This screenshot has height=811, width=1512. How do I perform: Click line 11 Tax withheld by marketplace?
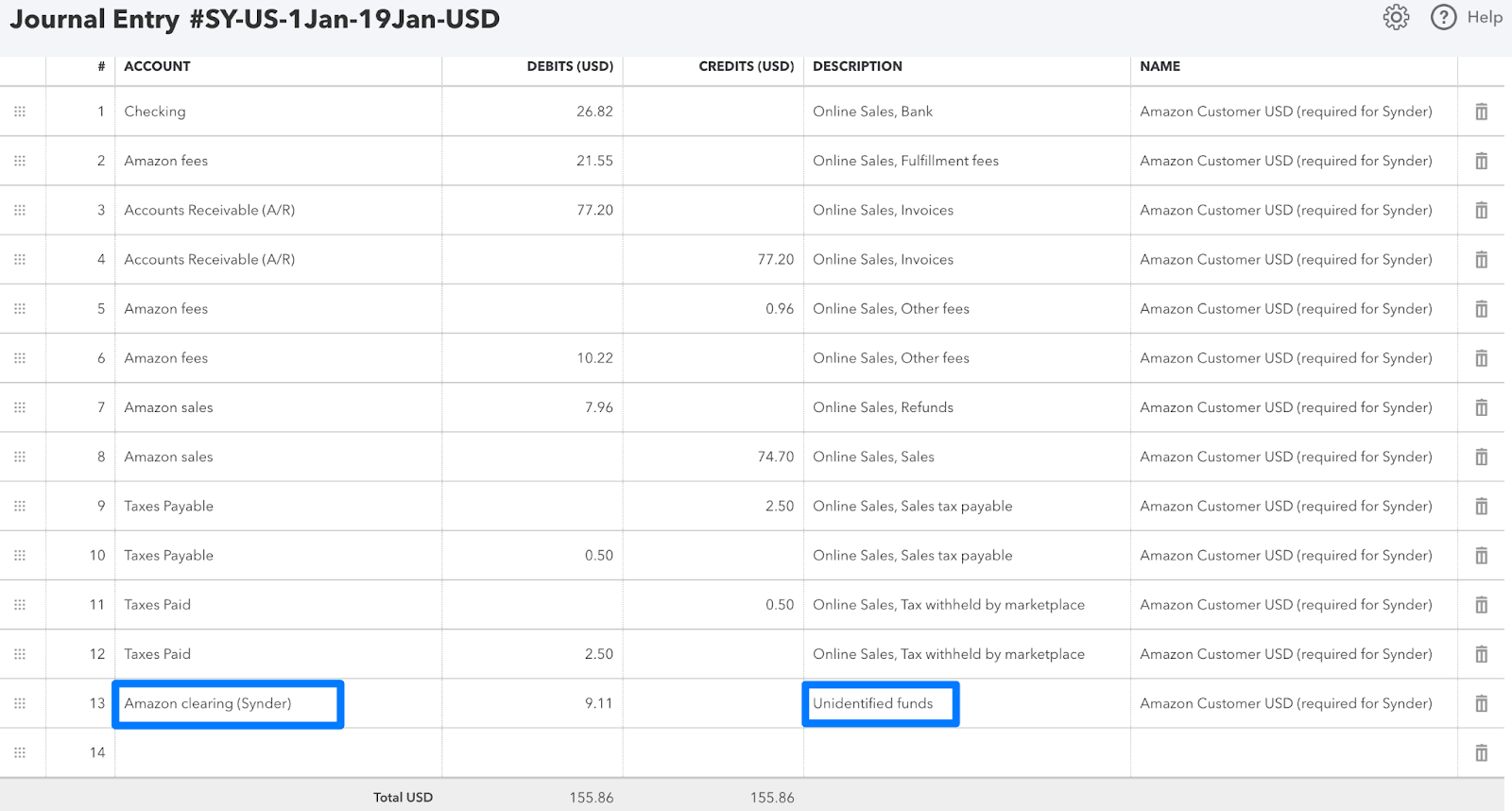coord(949,605)
